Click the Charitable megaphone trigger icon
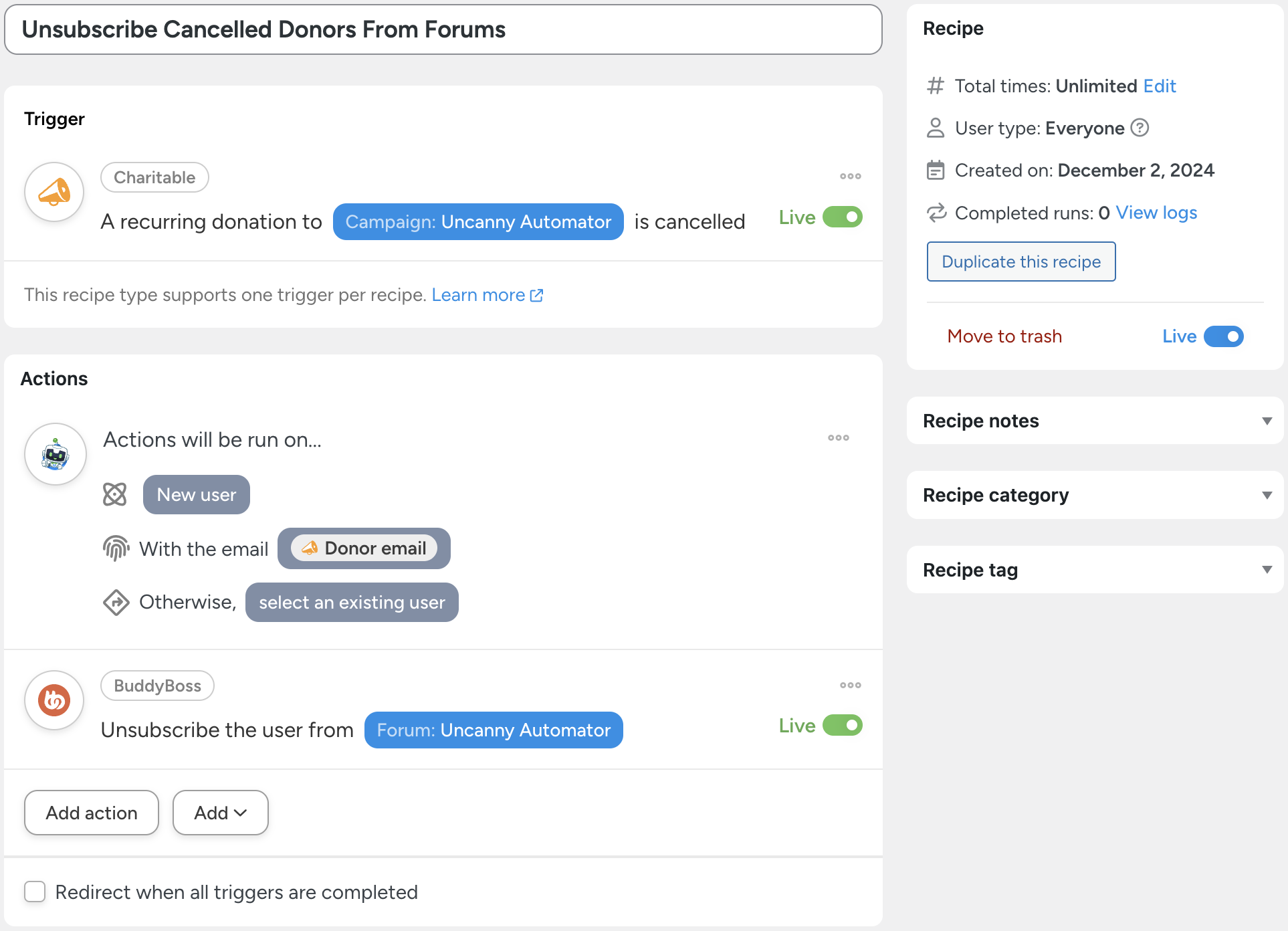This screenshot has height=931, width=1288. (54, 193)
